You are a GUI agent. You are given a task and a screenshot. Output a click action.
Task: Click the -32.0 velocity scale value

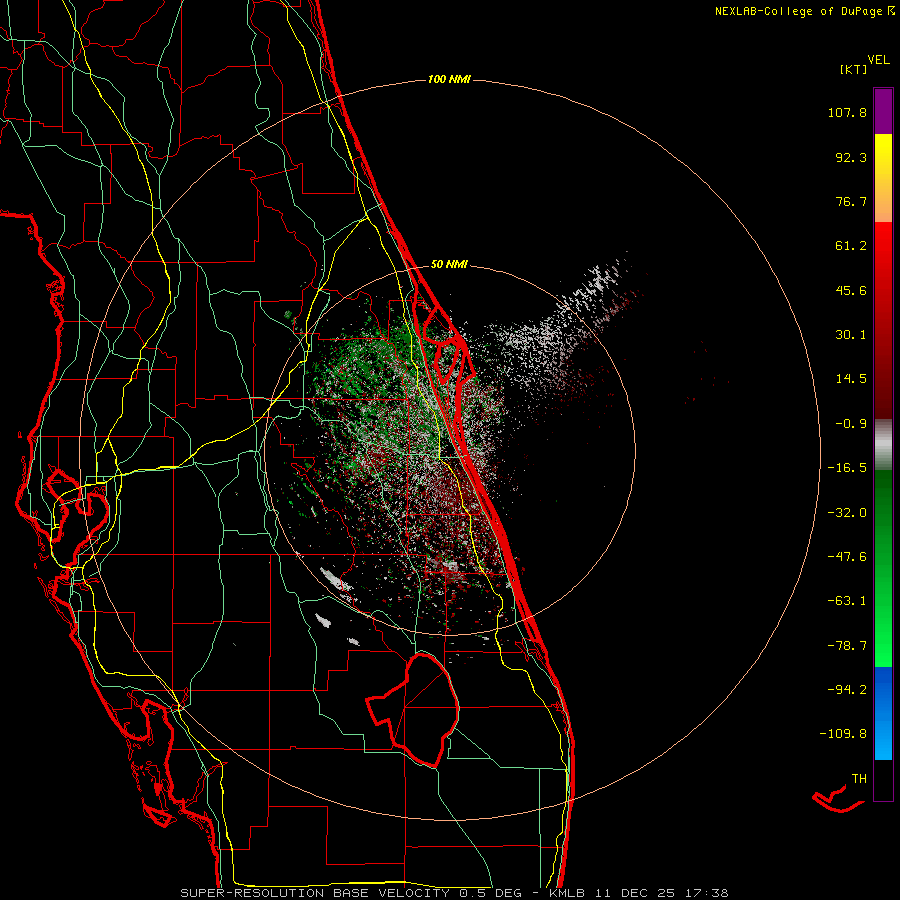pyautogui.click(x=847, y=513)
